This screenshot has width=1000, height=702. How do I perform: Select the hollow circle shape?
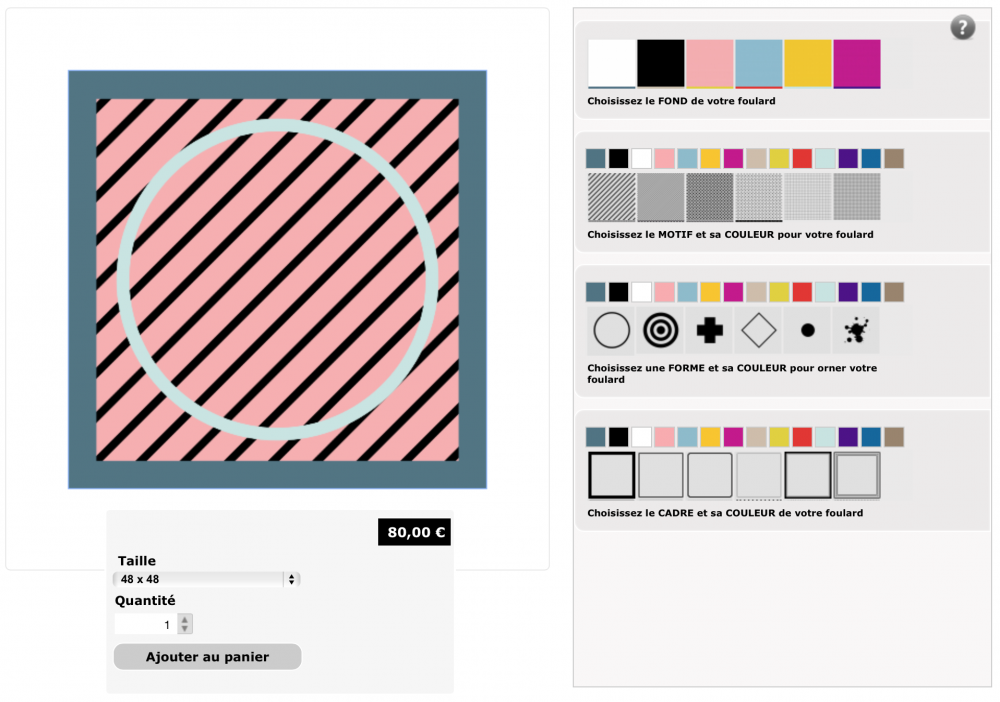[x=612, y=330]
